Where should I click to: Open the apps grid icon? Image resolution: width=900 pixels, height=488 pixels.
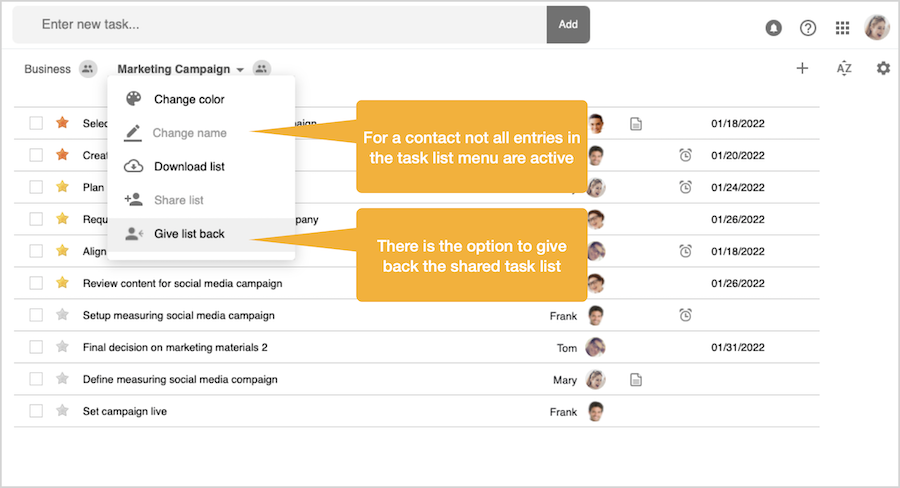(x=843, y=28)
